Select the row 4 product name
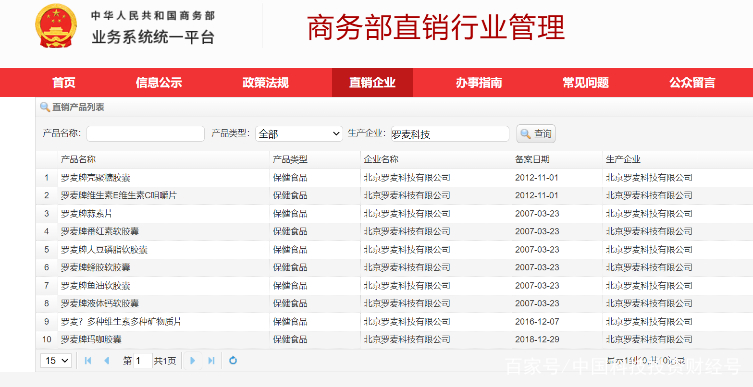The image size is (753, 387). 100,231
